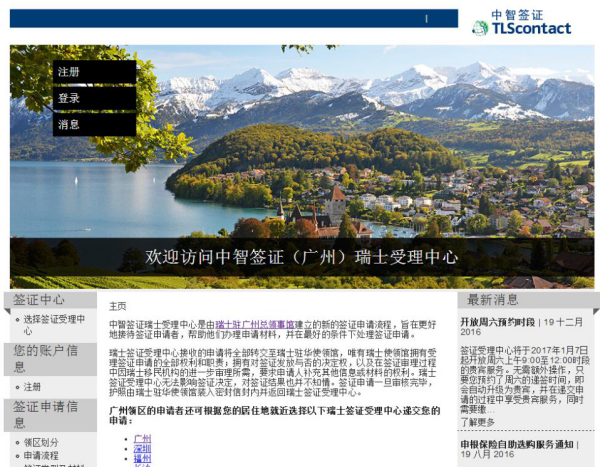The height and width of the screenshot is (467, 600).
Task: Click the 您的账户信息 sidebar section header
Action: (50, 359)
